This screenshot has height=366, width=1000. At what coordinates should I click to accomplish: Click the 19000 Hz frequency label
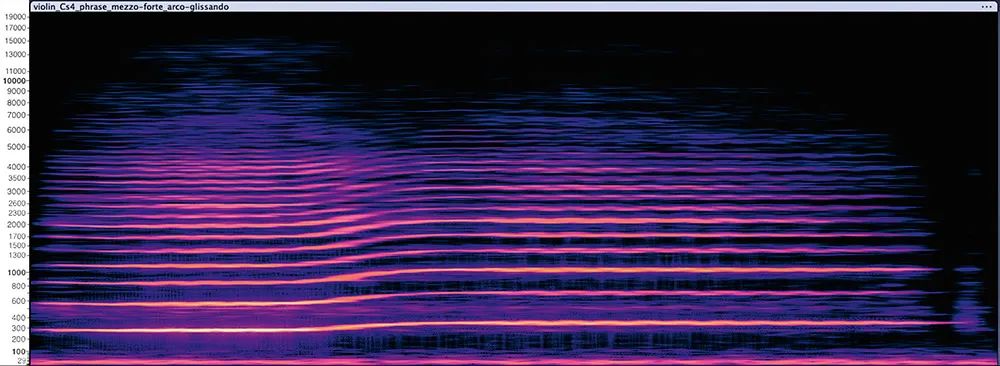coord(14,17)
